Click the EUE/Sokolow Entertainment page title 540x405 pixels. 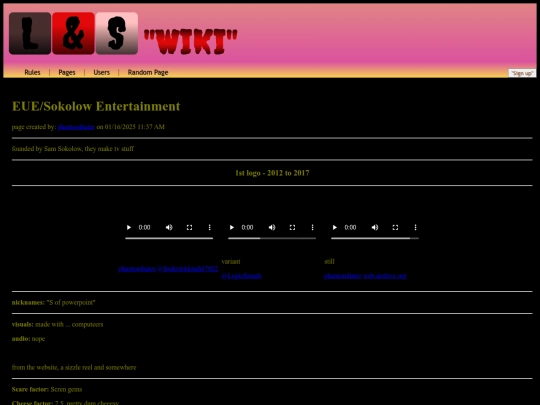tap(96, 106)
